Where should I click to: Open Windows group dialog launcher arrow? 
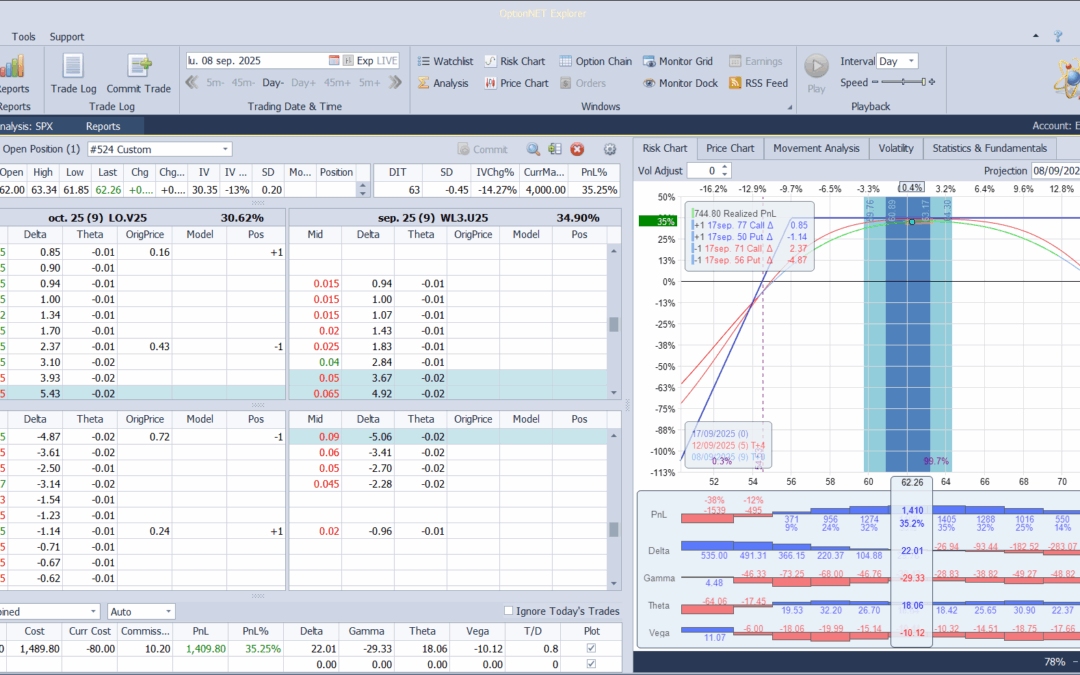[790, 107]
